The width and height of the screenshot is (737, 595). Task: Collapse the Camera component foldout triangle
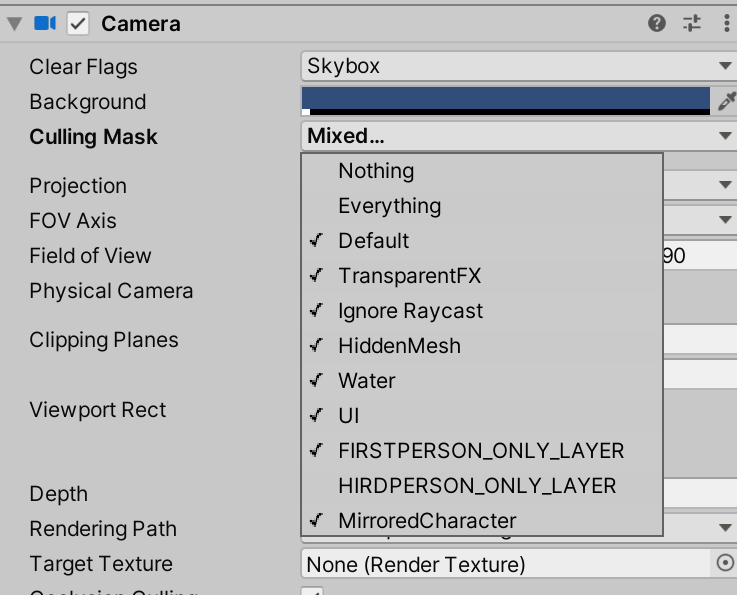14,23
